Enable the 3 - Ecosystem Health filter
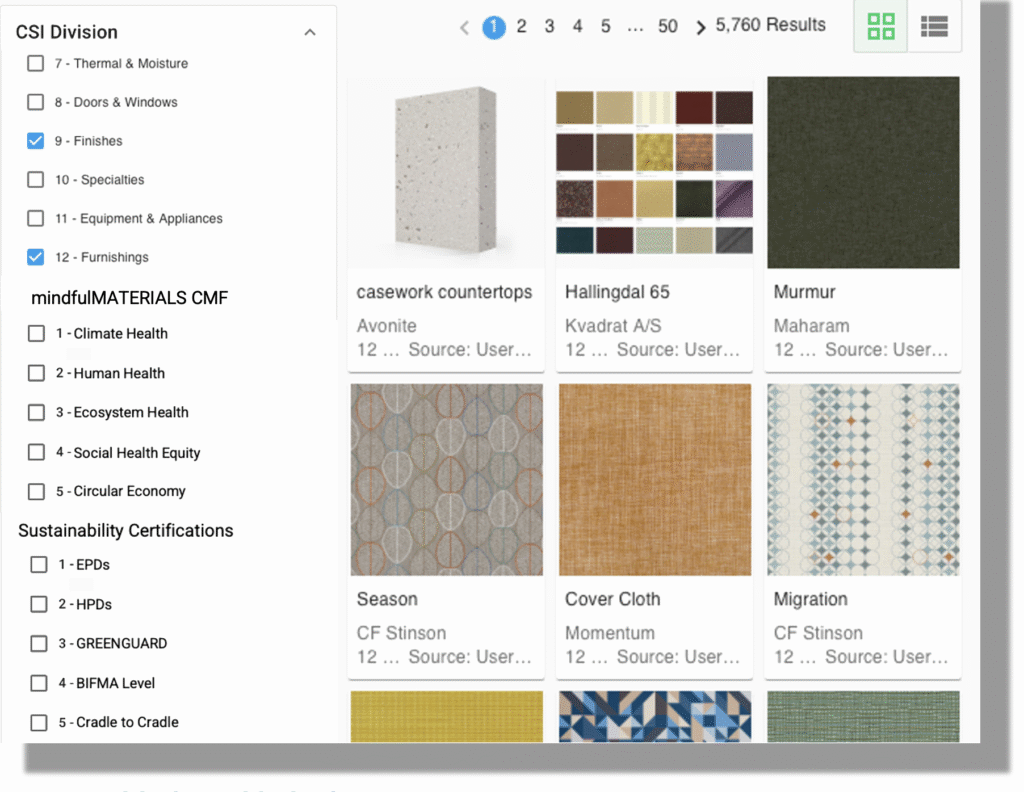The width and height of the screenshot is (1024, 792). pyautogui.click(x=37, y=413)
